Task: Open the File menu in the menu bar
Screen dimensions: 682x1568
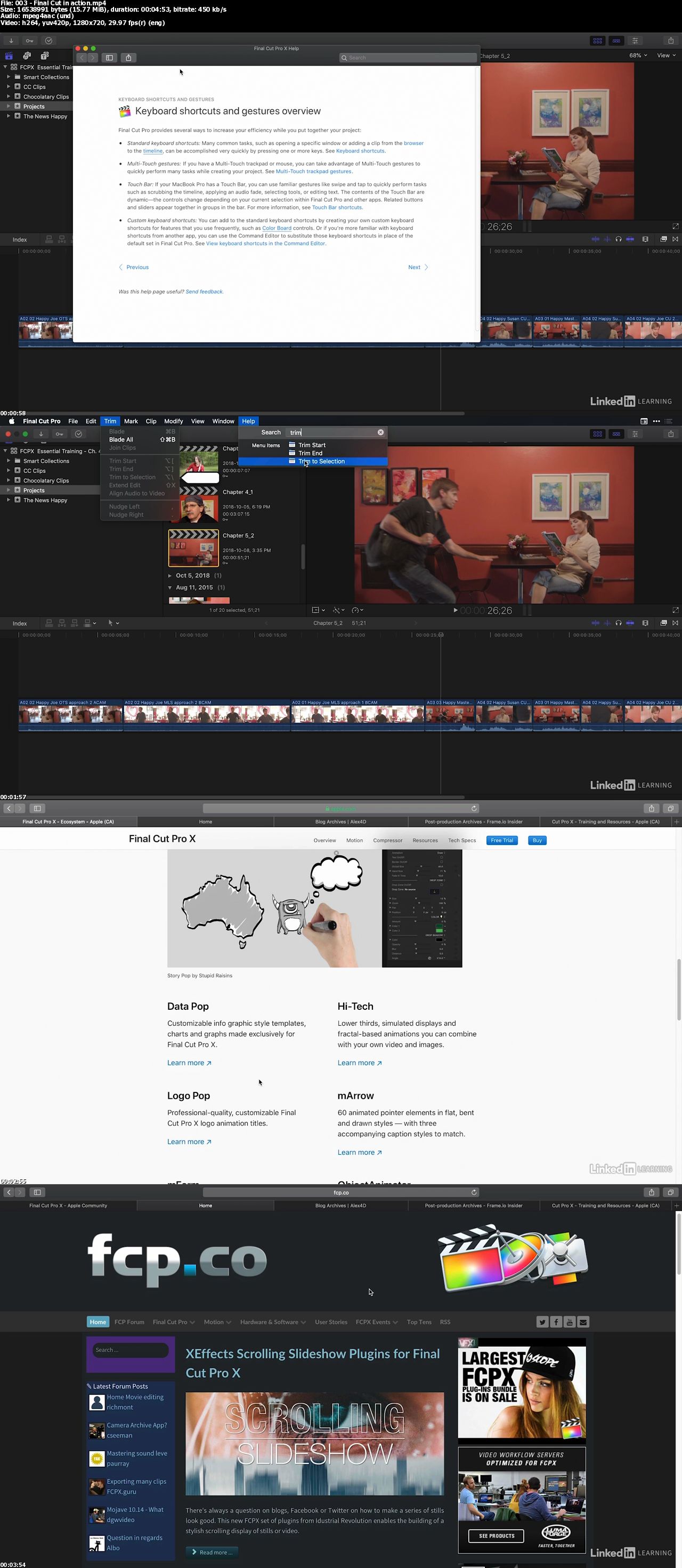Action: tap(73, 421)
